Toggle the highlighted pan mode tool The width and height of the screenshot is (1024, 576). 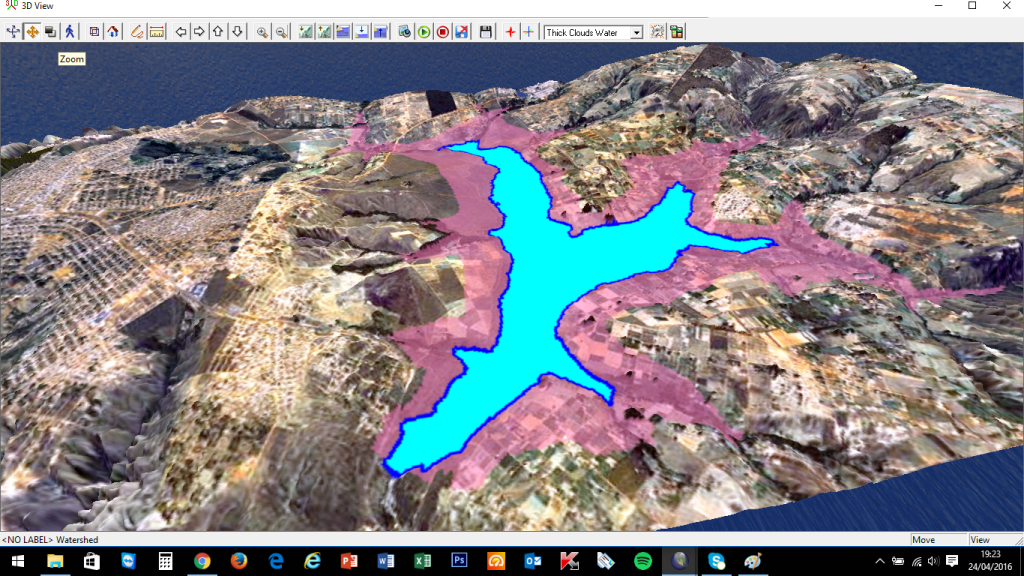32,32
